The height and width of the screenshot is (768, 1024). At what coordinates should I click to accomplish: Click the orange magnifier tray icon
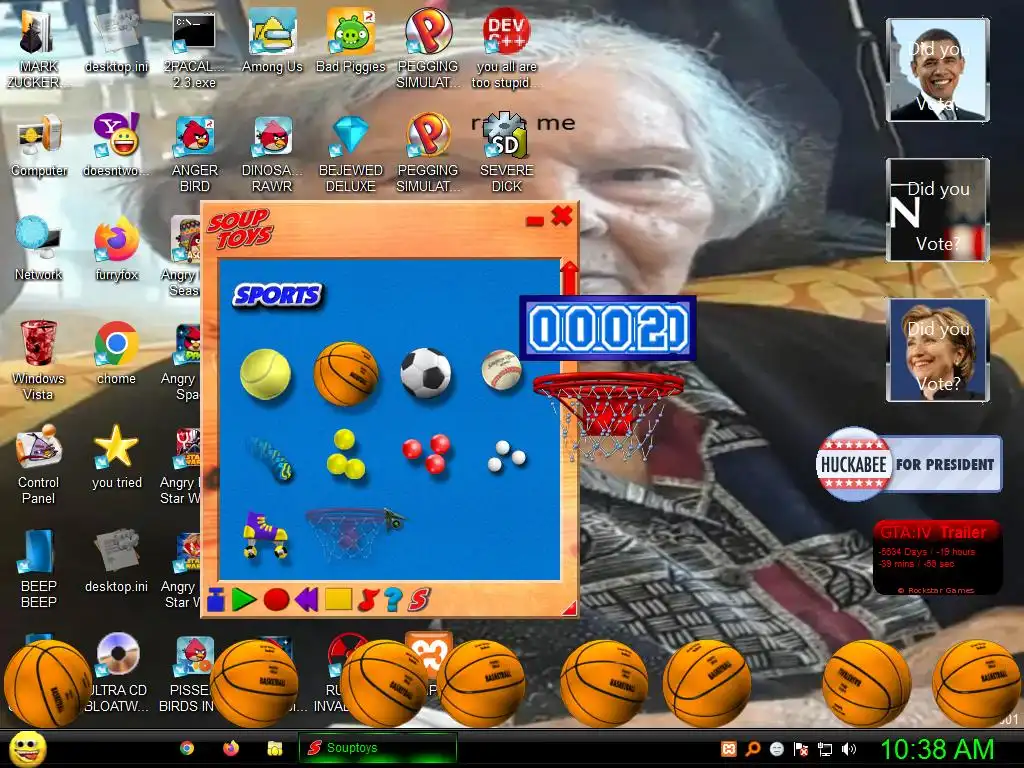(752, 749)
